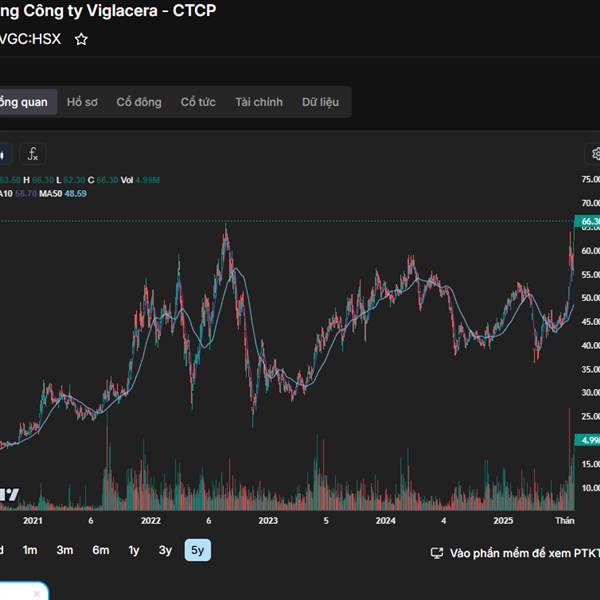Open the Hồ sơ tab
This screenshot has width=600, height=600.
(x=82, y=102)
